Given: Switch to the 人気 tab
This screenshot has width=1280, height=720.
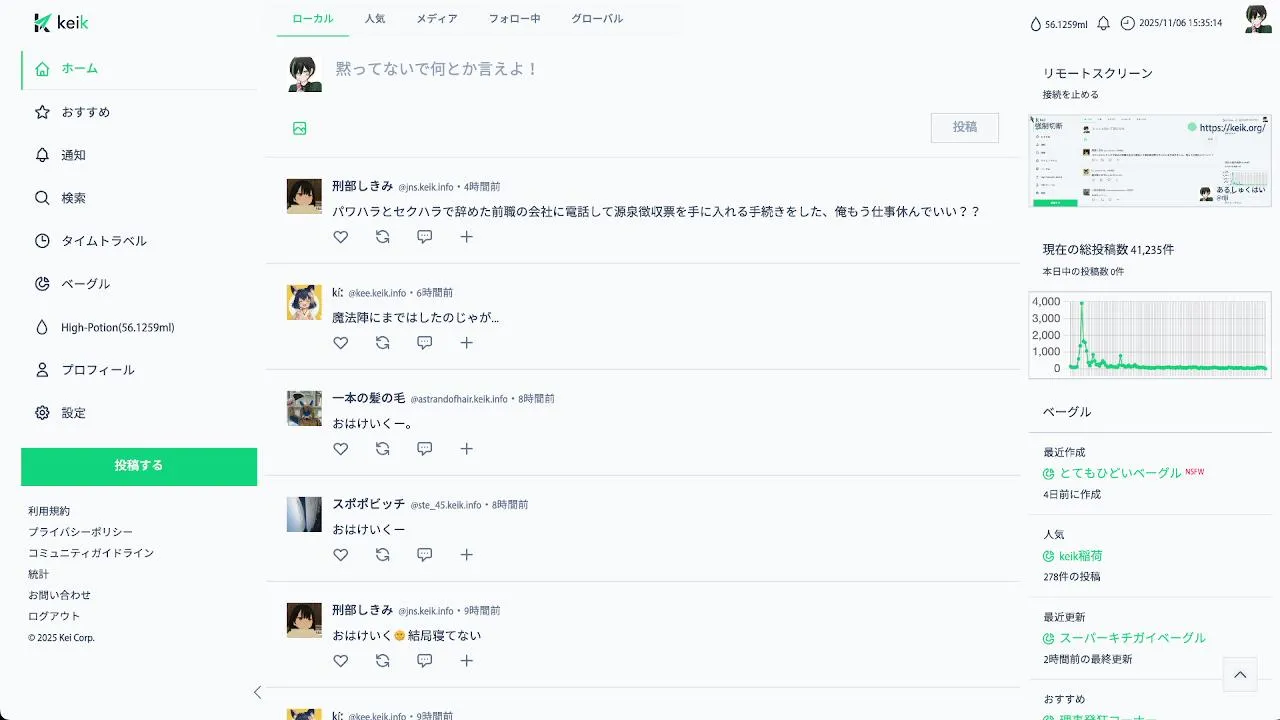Looking at the screenshot, I should pyautogui.click(x=375, y=19).
